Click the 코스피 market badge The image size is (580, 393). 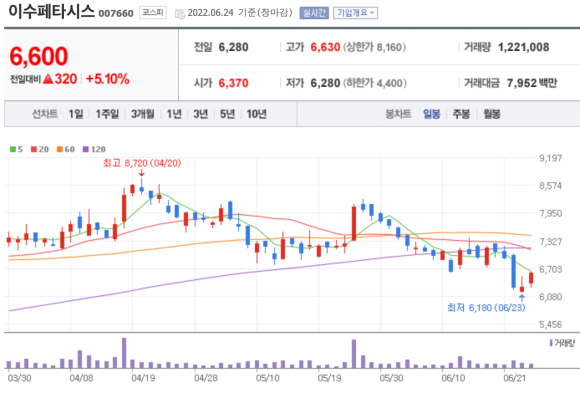click(x=153, y=13)
